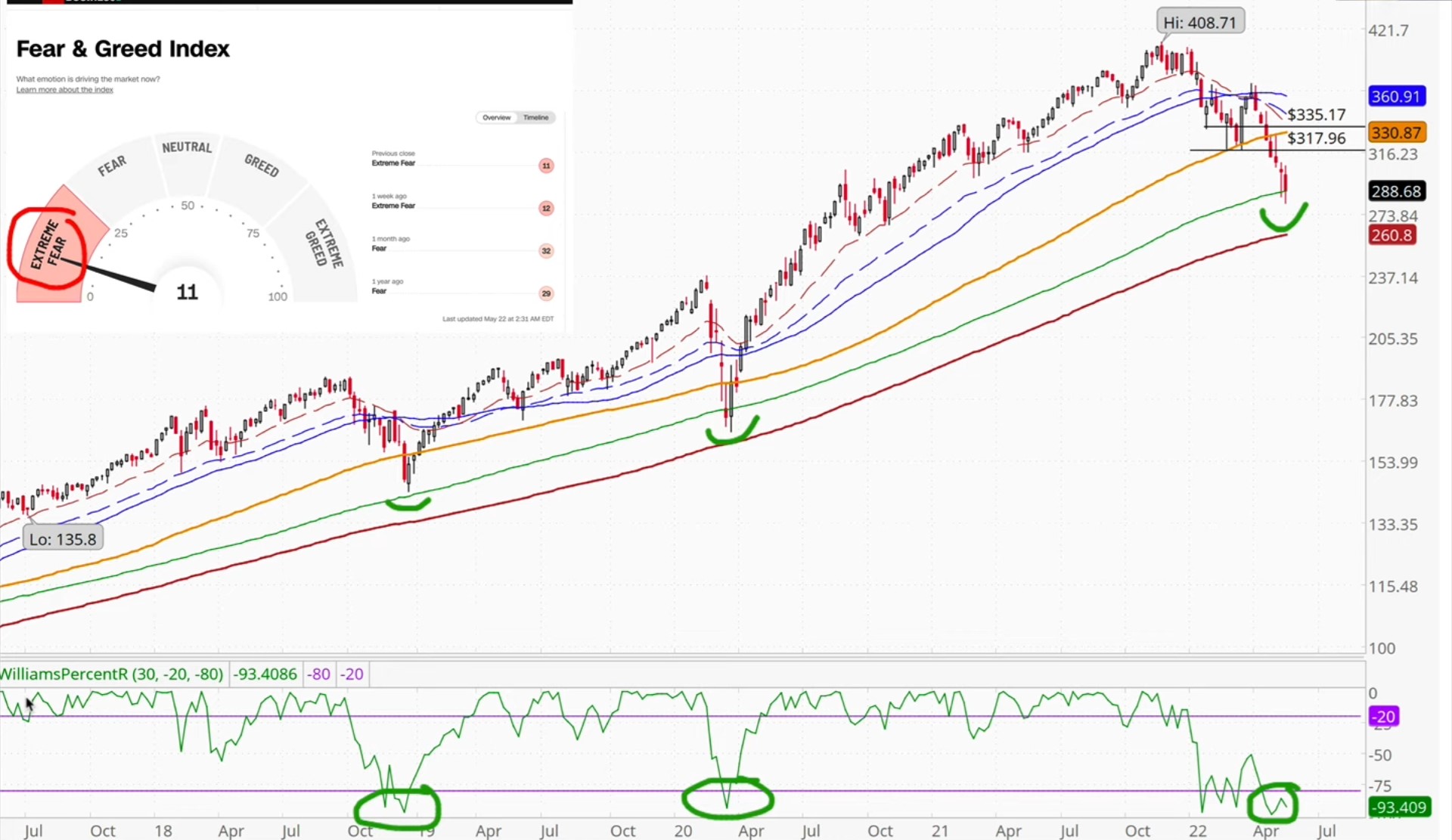
Task: Select the 1 month ago value 32 badge
Action: (546, 250)
